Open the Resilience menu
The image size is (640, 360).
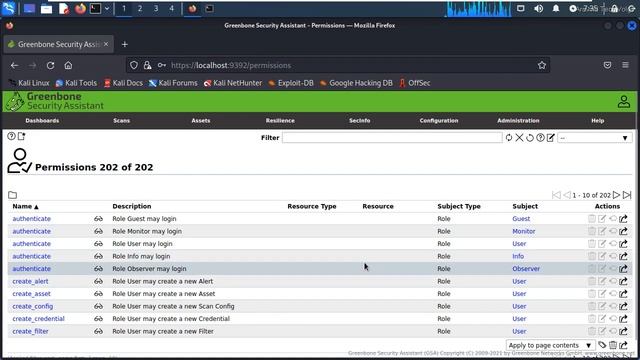coord(280,121)
